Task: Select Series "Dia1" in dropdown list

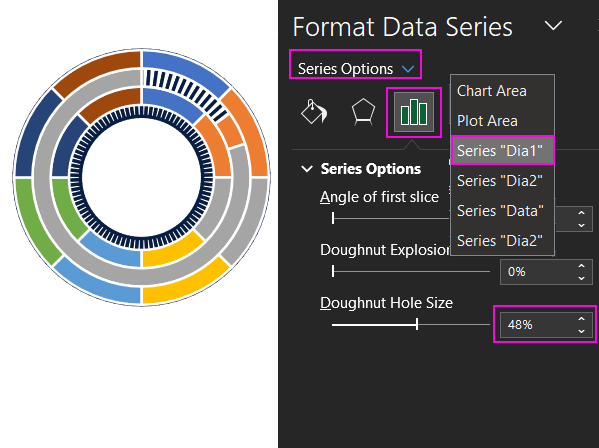Action: click(502, 150)
